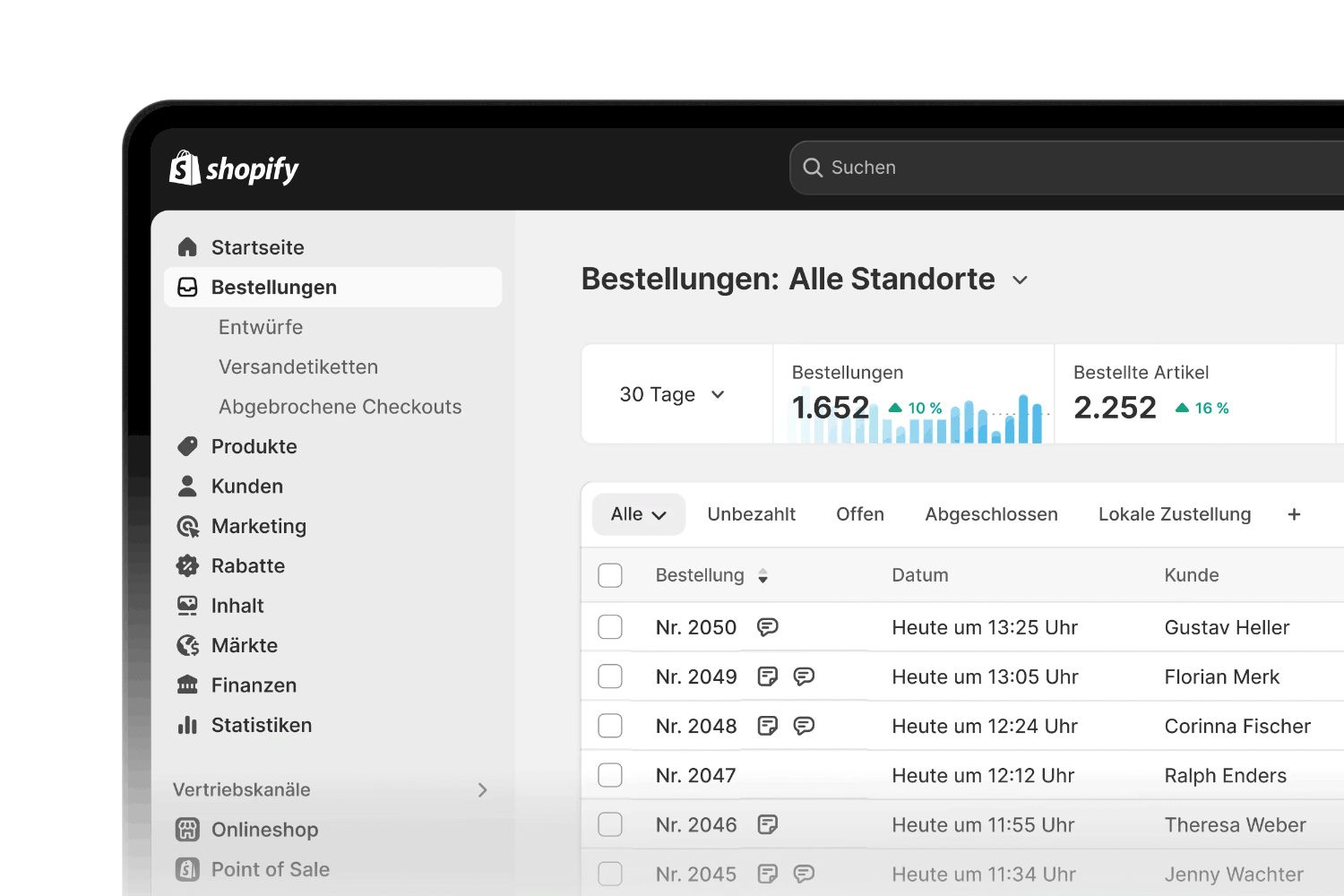Image resolution: width=1344 pixels, height=896 pixels.
Task: Open Rabatte via the discount badge icon
Action: tap(187, 566)
